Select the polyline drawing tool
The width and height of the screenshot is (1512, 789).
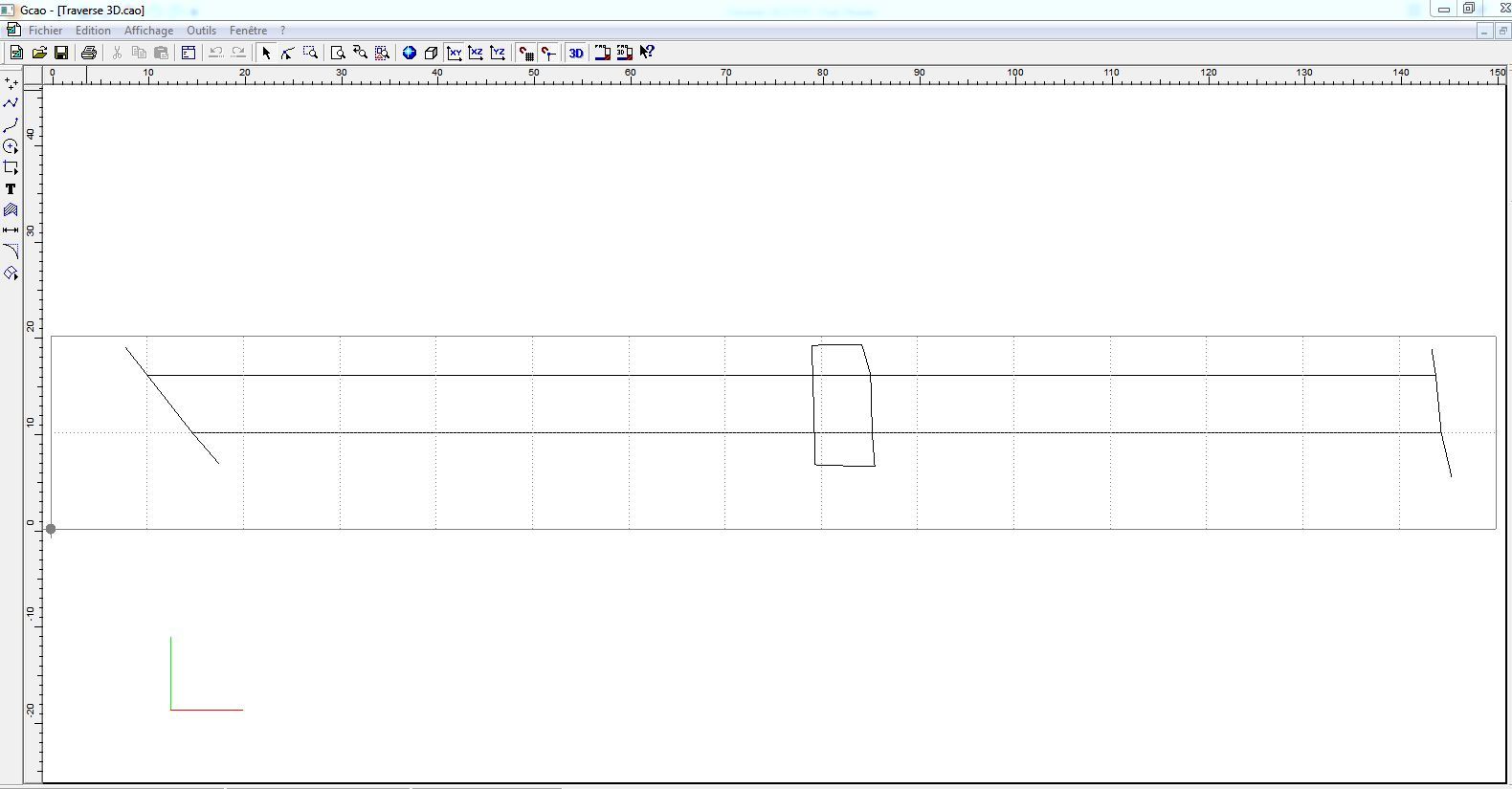11,103
